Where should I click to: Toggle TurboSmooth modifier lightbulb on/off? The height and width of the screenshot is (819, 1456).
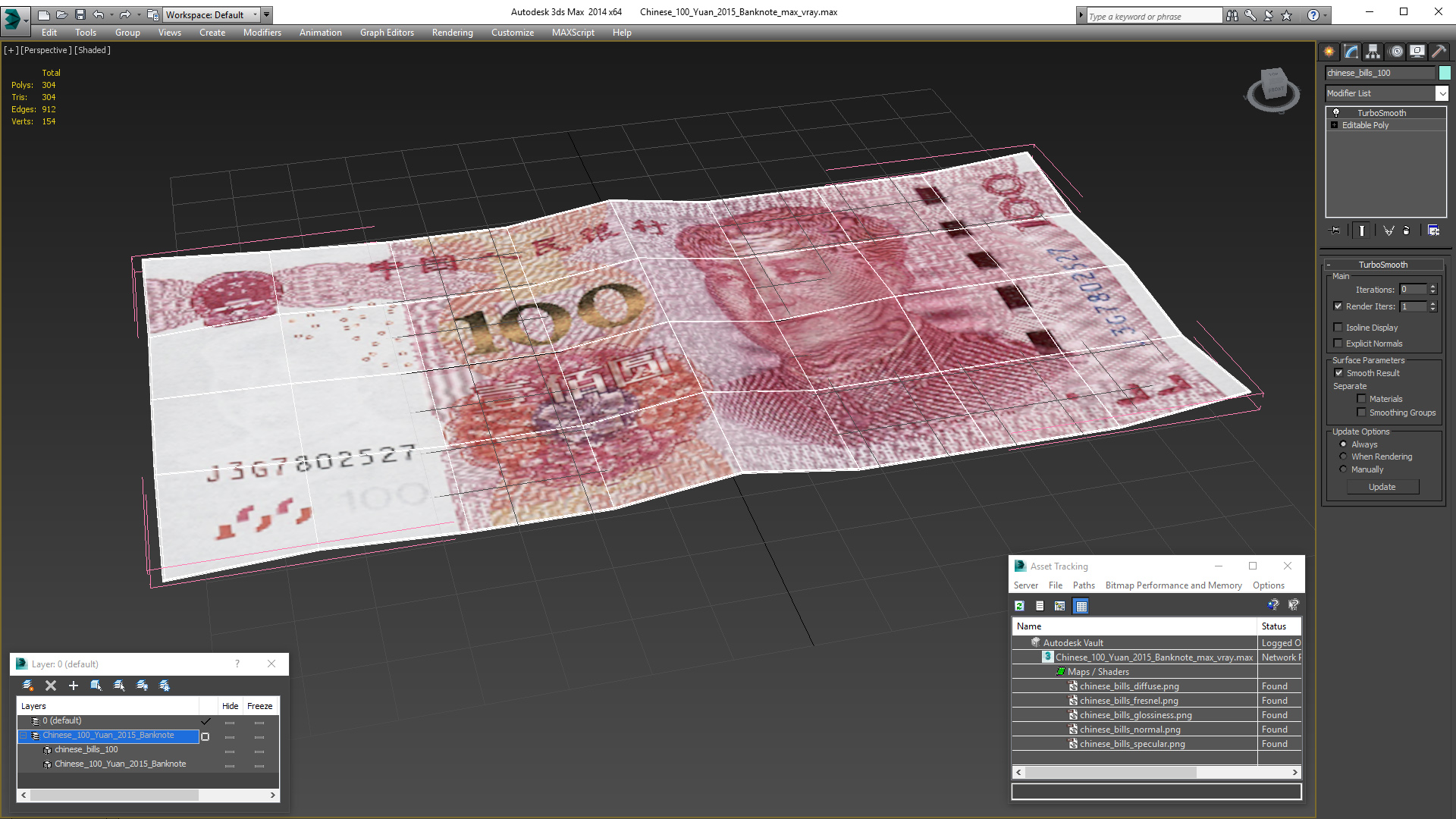[1336, 113]
